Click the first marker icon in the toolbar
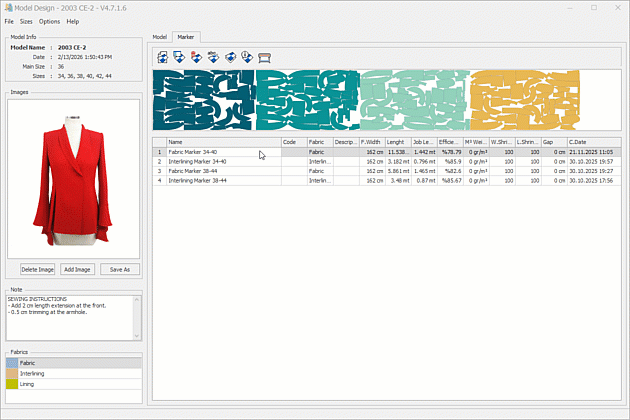 [x=163, y=56]
